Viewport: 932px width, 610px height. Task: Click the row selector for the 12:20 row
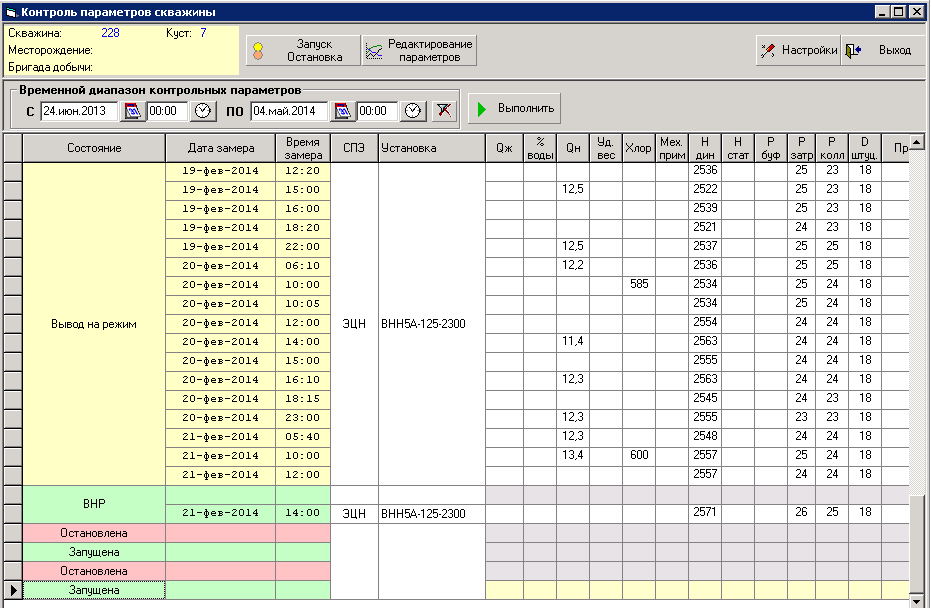(x=13, y=172)
